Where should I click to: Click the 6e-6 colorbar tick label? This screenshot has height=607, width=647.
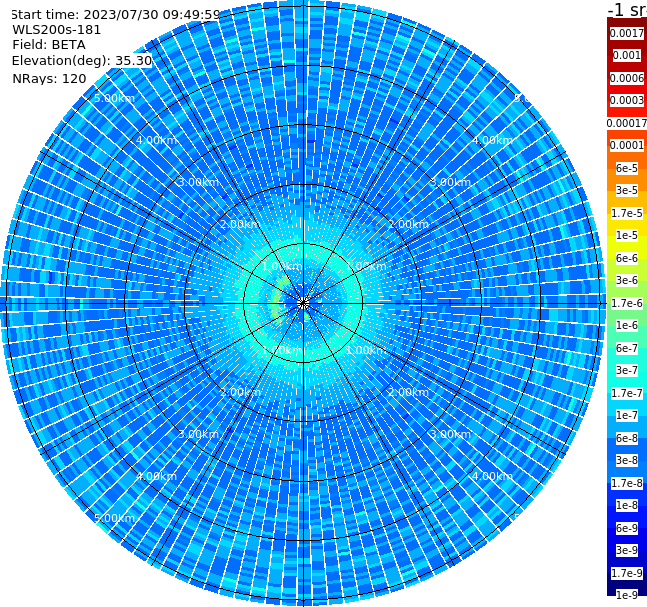pos(627,258)
